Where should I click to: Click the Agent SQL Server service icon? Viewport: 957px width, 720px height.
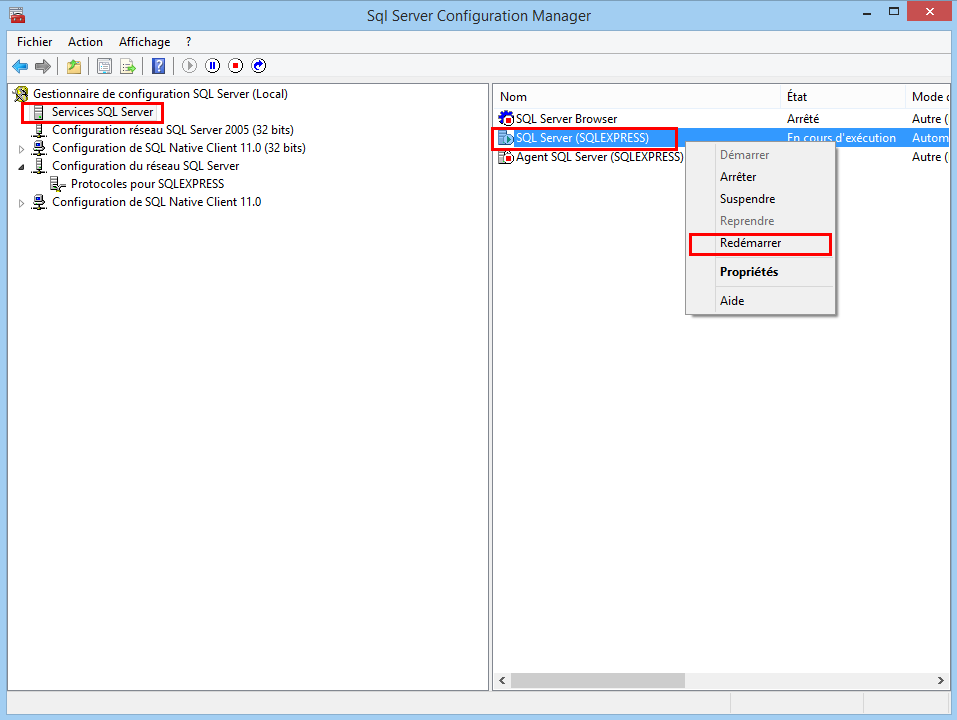[x=506, y=157]
